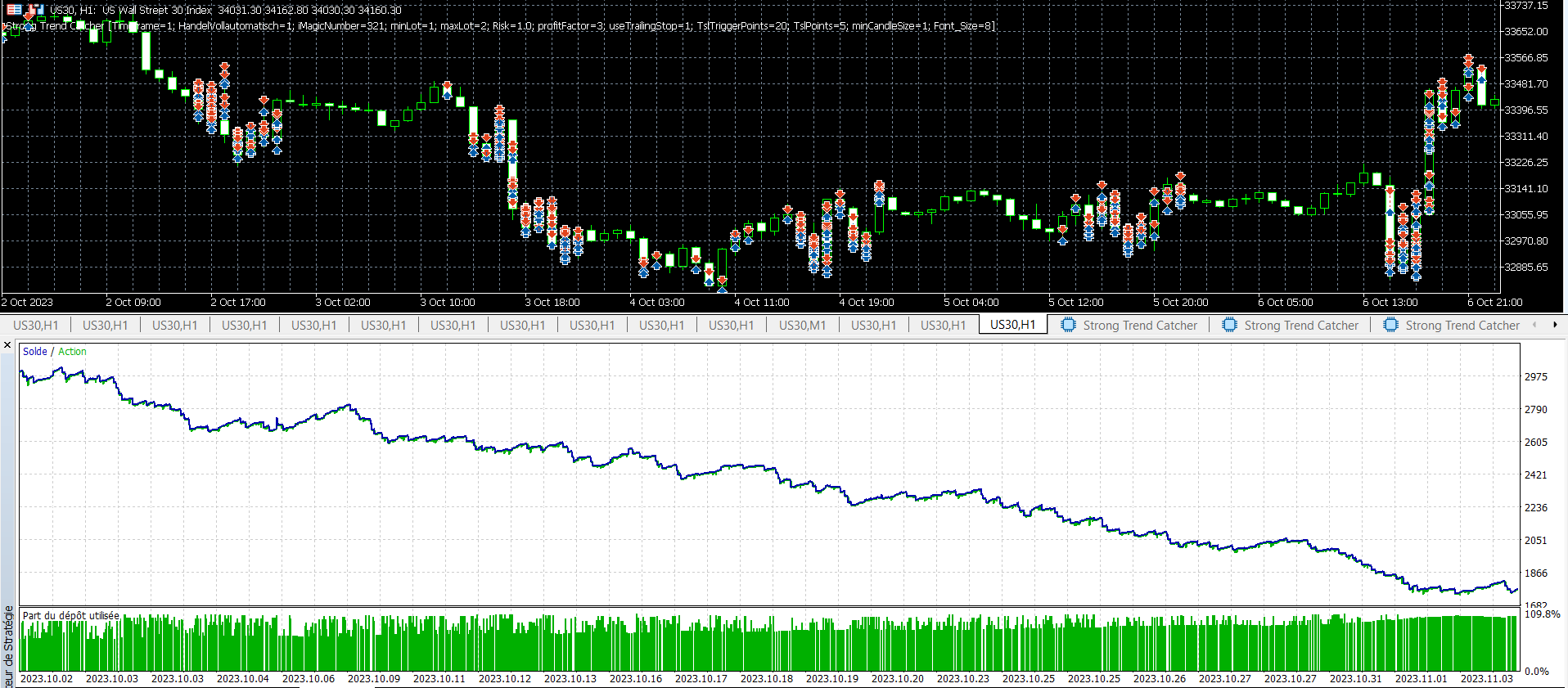Click the '2 Oct 2023' time axis label
This screenshot has height=688, width=1568.
pos(27,303)
